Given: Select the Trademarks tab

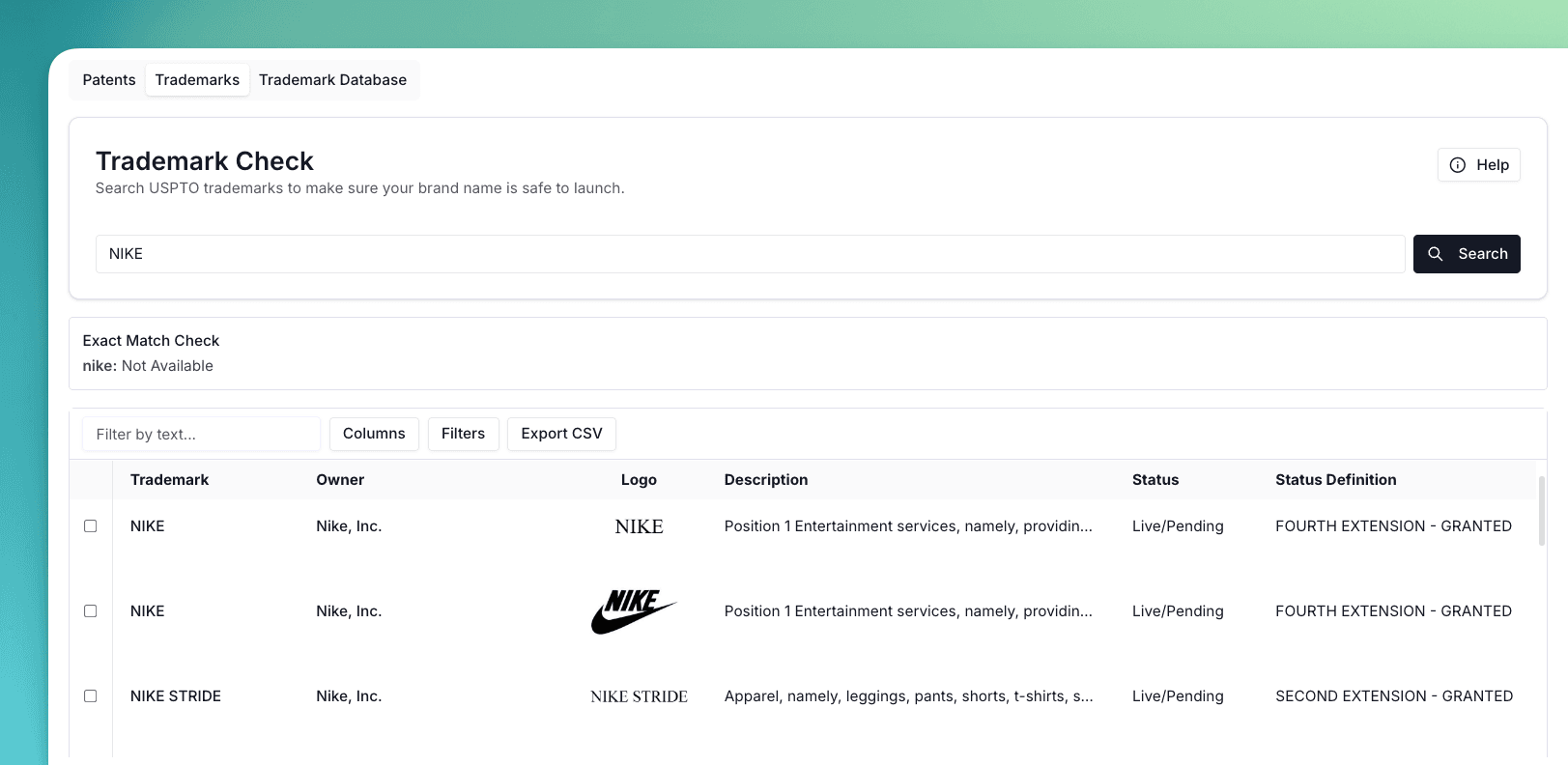Looking at the screenshot, I should (x=197, y=80).
